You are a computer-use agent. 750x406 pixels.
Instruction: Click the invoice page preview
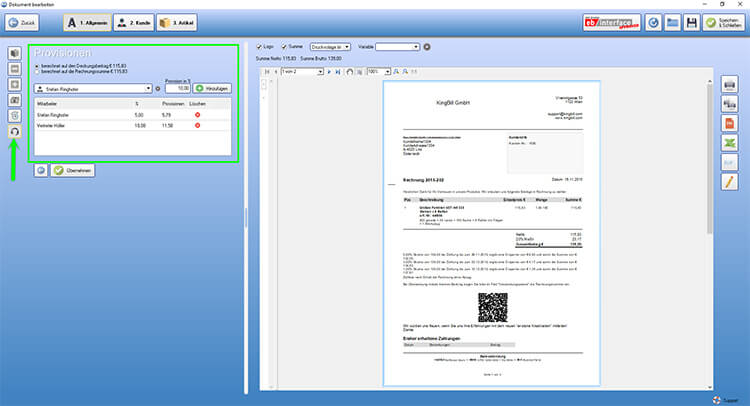[492, 233]
